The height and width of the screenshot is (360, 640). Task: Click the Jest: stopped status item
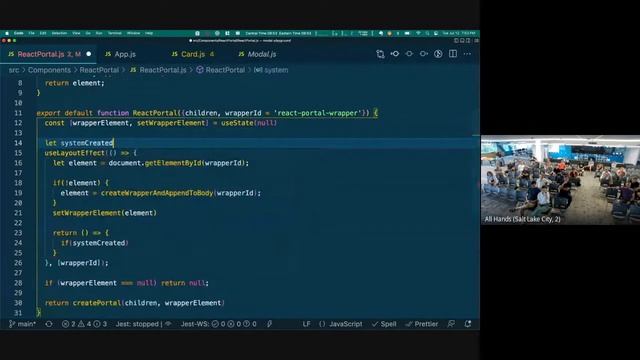pos(143,324)
